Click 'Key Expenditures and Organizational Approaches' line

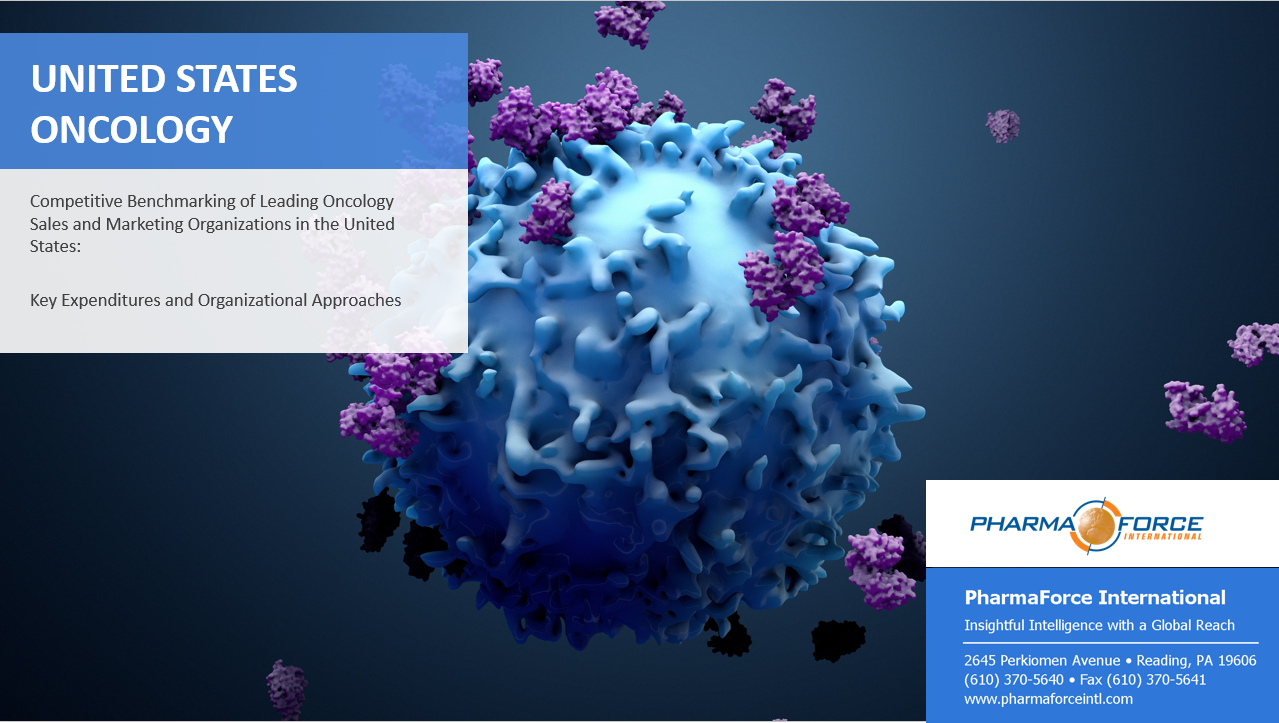[x=215, y=299]
